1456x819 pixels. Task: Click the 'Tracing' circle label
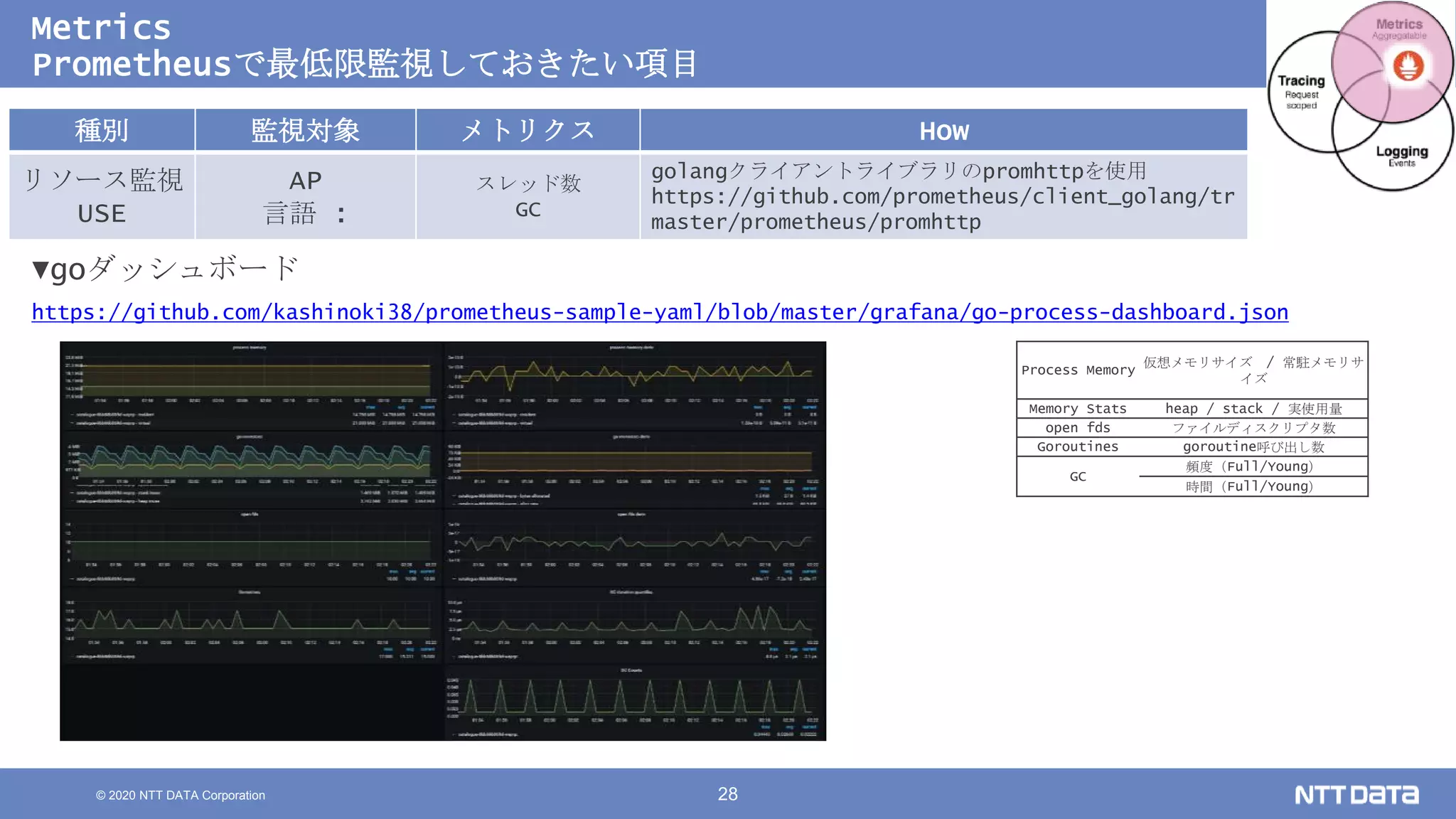[x=1301, y=81]
